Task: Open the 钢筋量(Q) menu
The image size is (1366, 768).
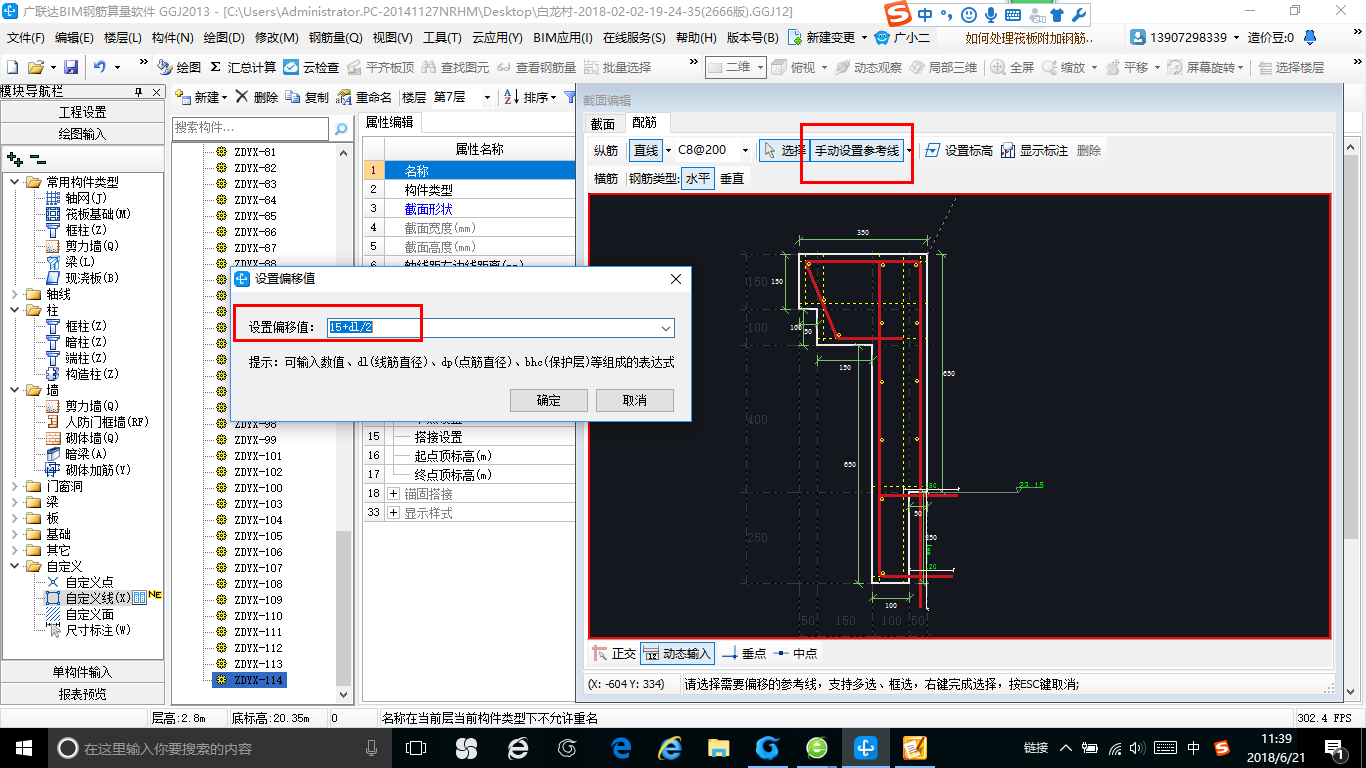Action: tap(335, 37)
